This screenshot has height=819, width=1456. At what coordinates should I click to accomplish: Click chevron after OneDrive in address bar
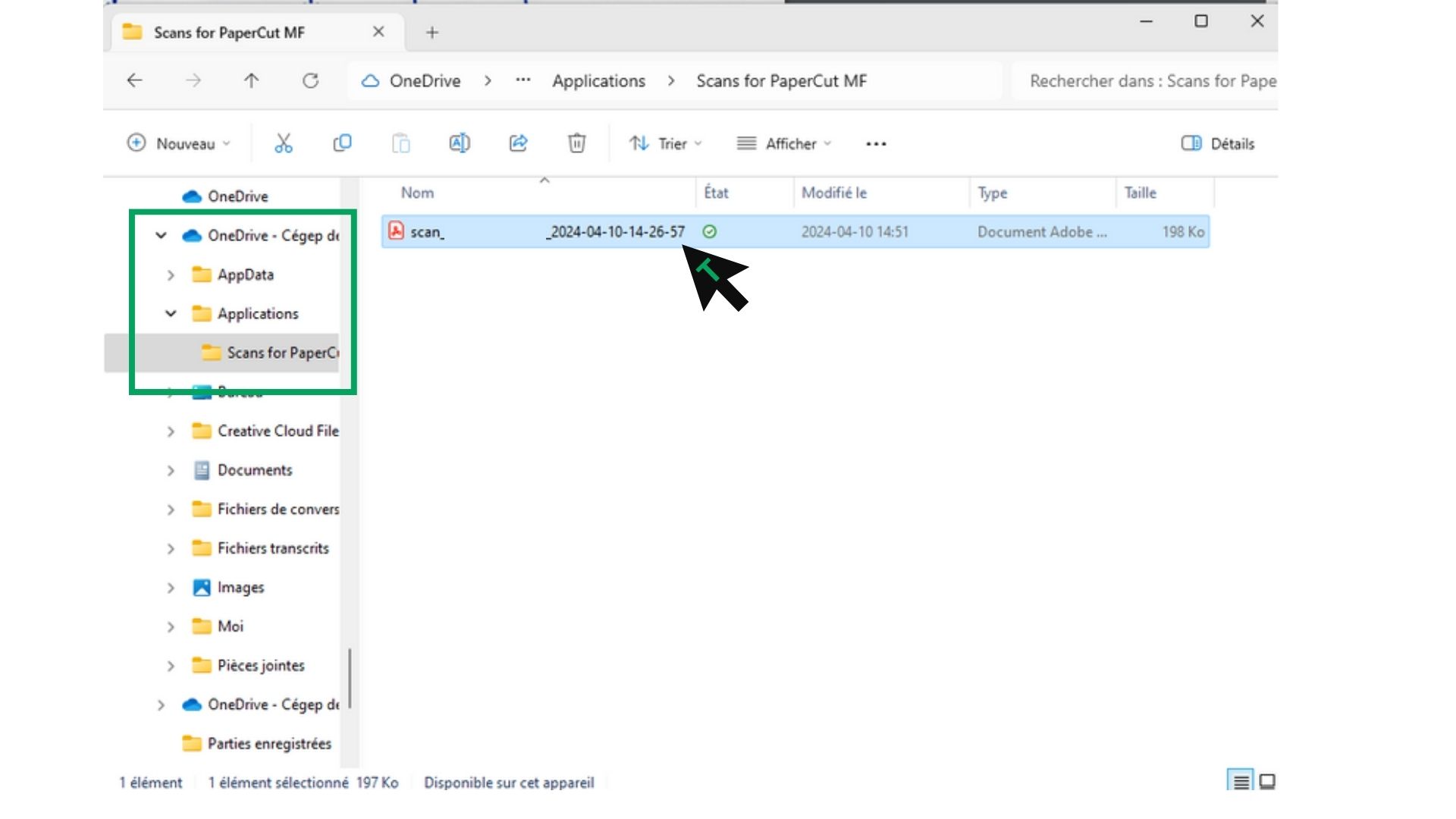click(x=488, y=80)
